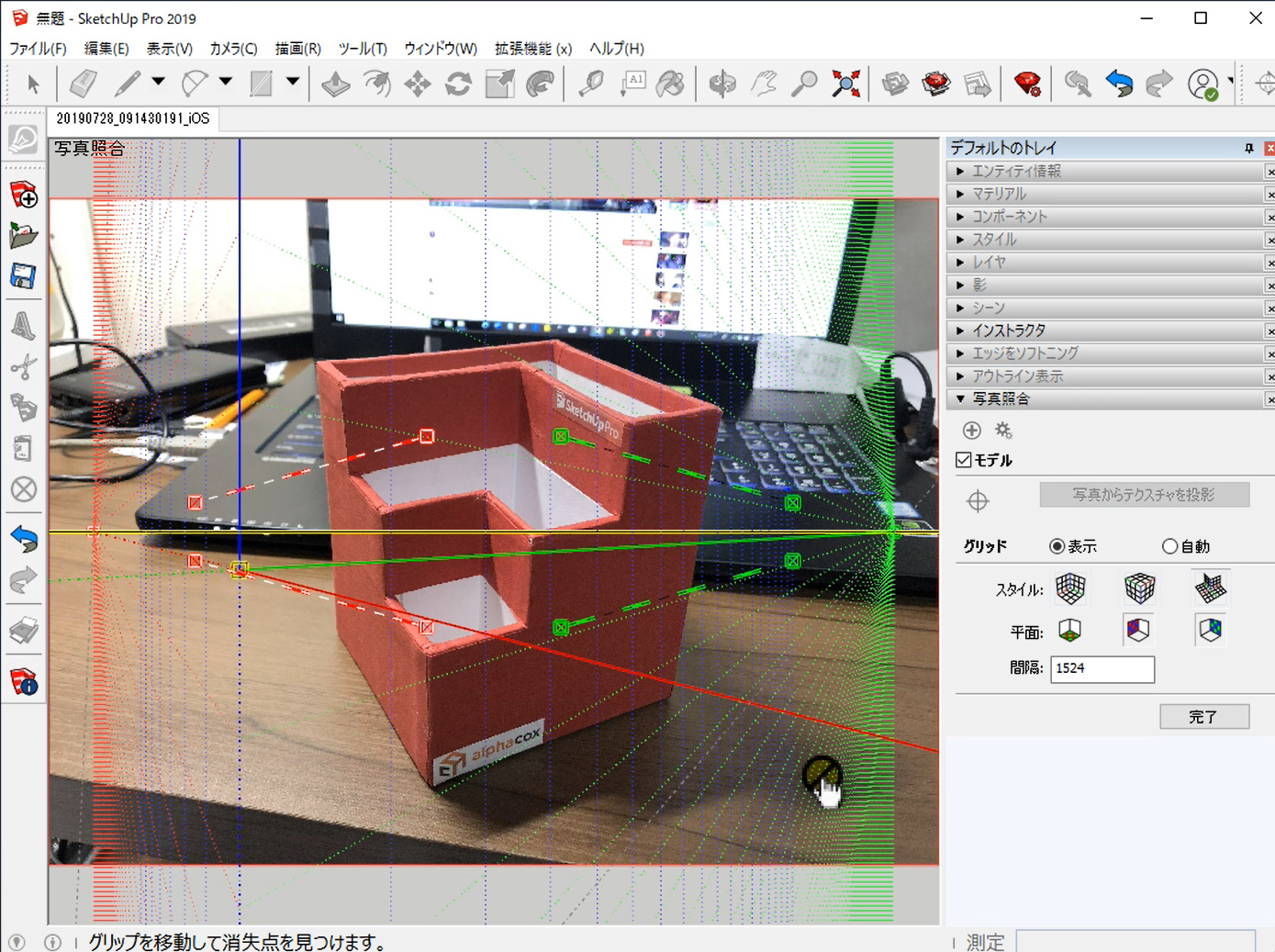Click the Model Info icon in left toolbar
1275x952 pixels.
[23, 682]
